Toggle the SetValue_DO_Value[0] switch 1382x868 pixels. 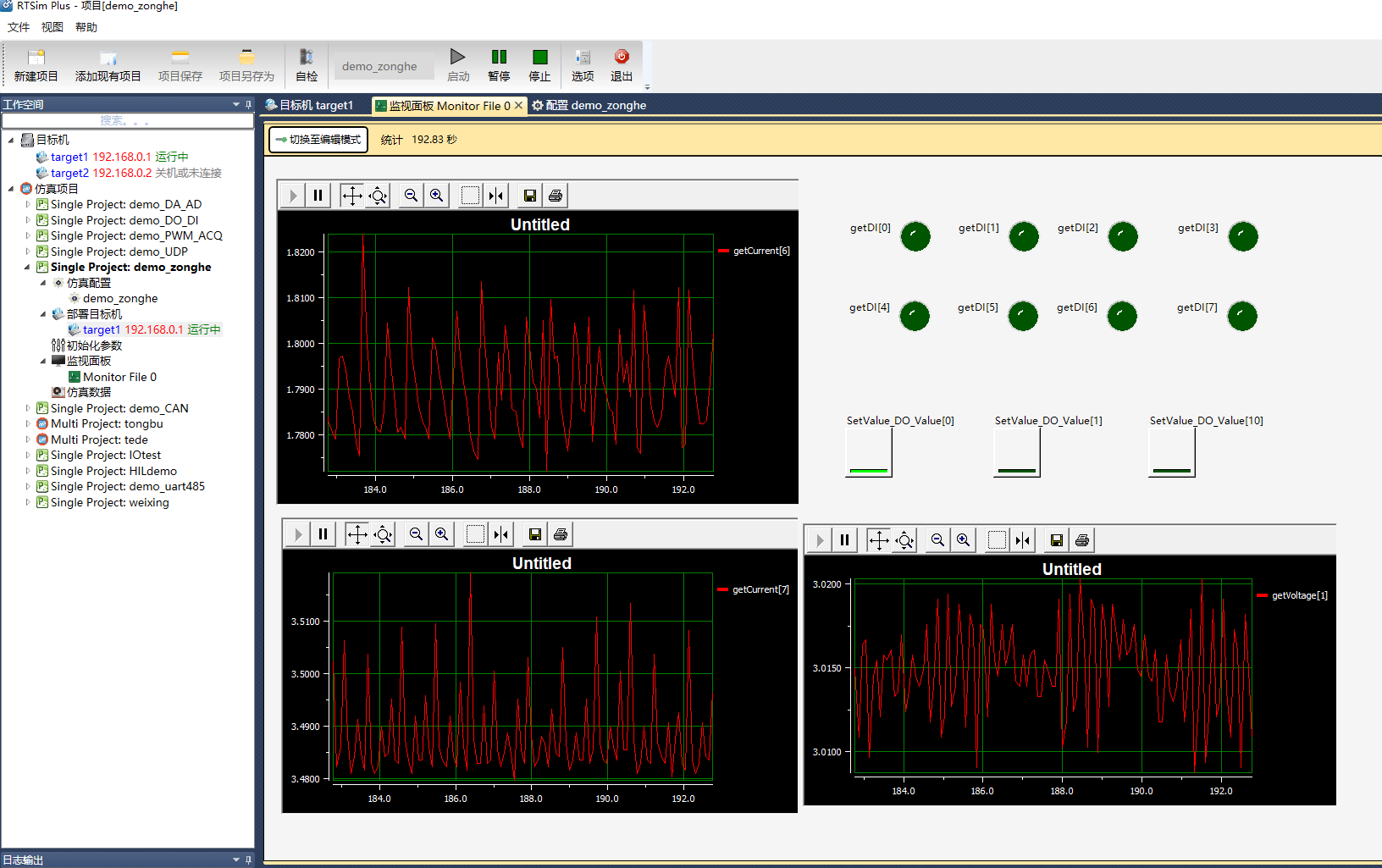[869, 453]
